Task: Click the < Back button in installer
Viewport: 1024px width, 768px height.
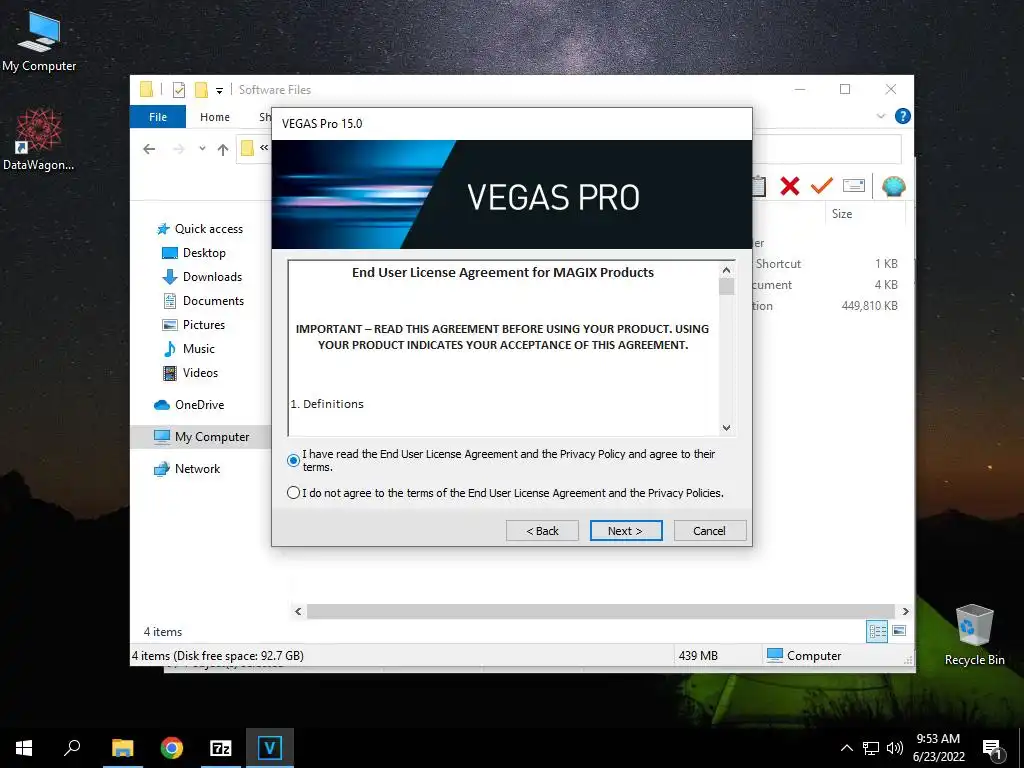Action: (x=542, y=530)
